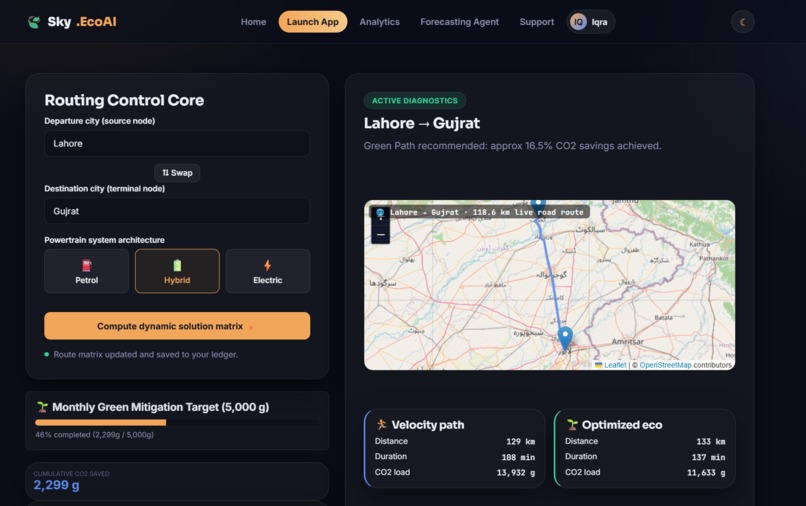
Task: Open the Leaflet attribution link
Action: tap(615, 365)
